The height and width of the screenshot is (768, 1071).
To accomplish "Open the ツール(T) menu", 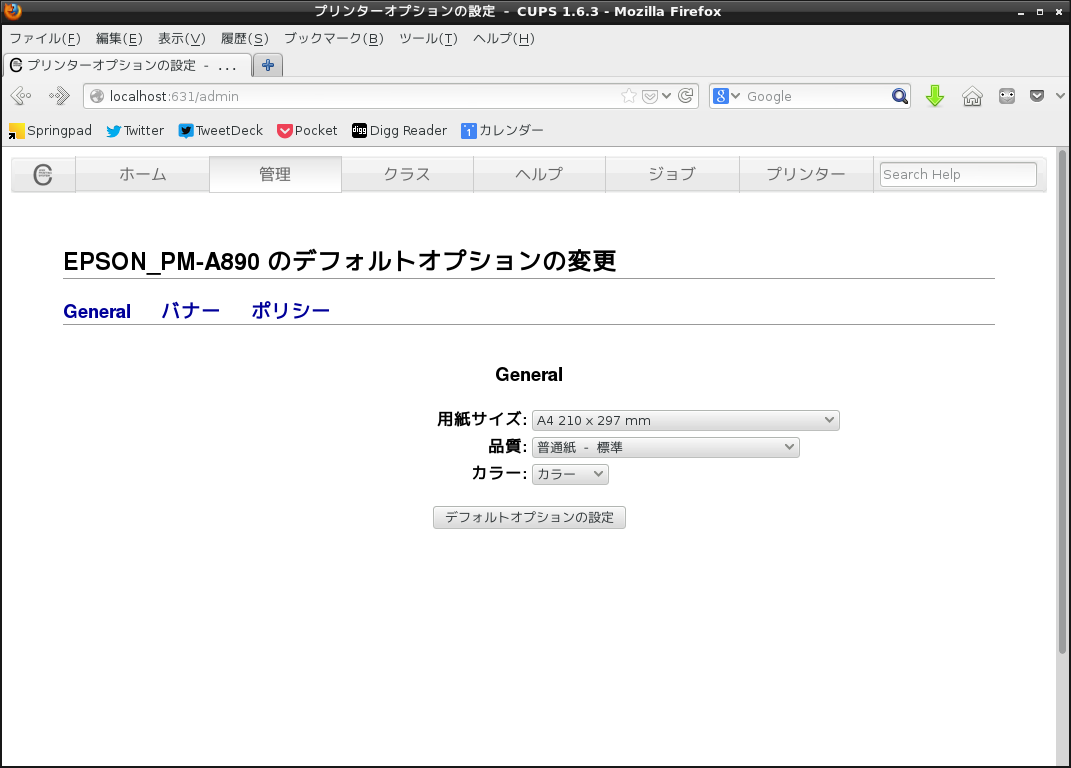I will click(428, 38).
